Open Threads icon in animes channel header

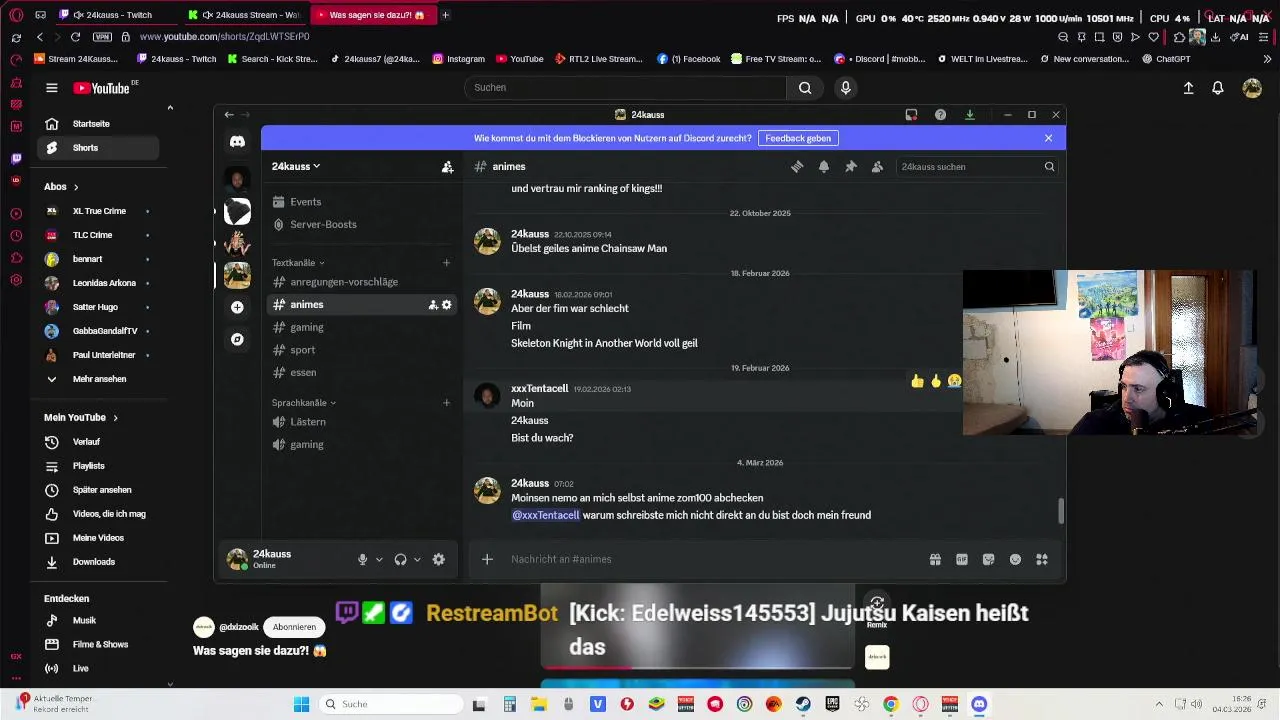pos(797,167)
